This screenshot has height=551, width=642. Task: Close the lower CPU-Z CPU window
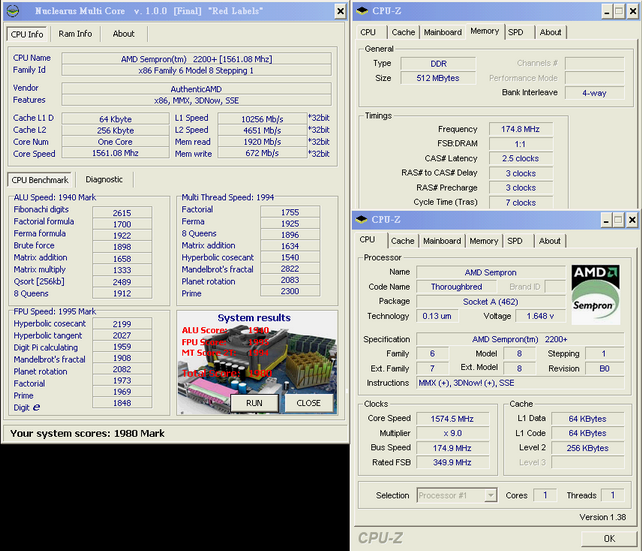632,220
